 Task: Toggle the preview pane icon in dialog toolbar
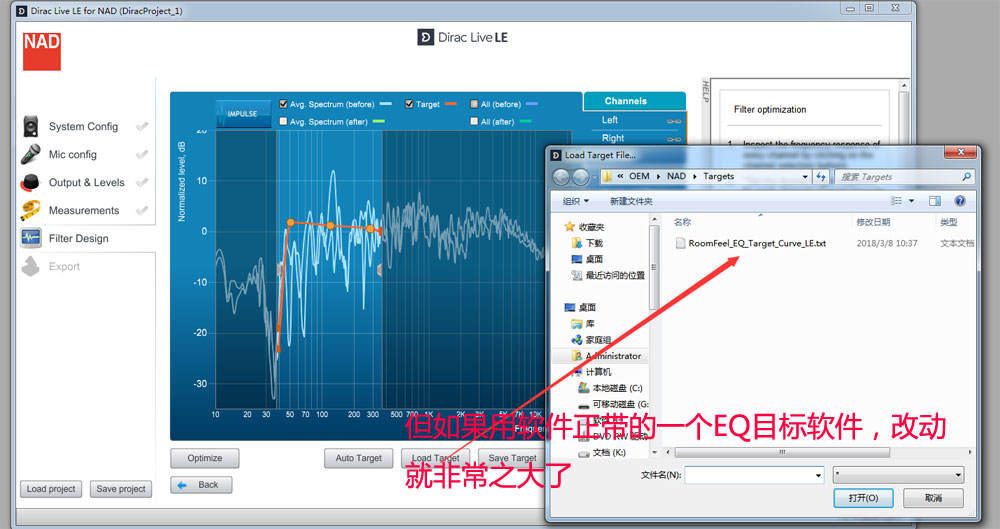[935, 201]
